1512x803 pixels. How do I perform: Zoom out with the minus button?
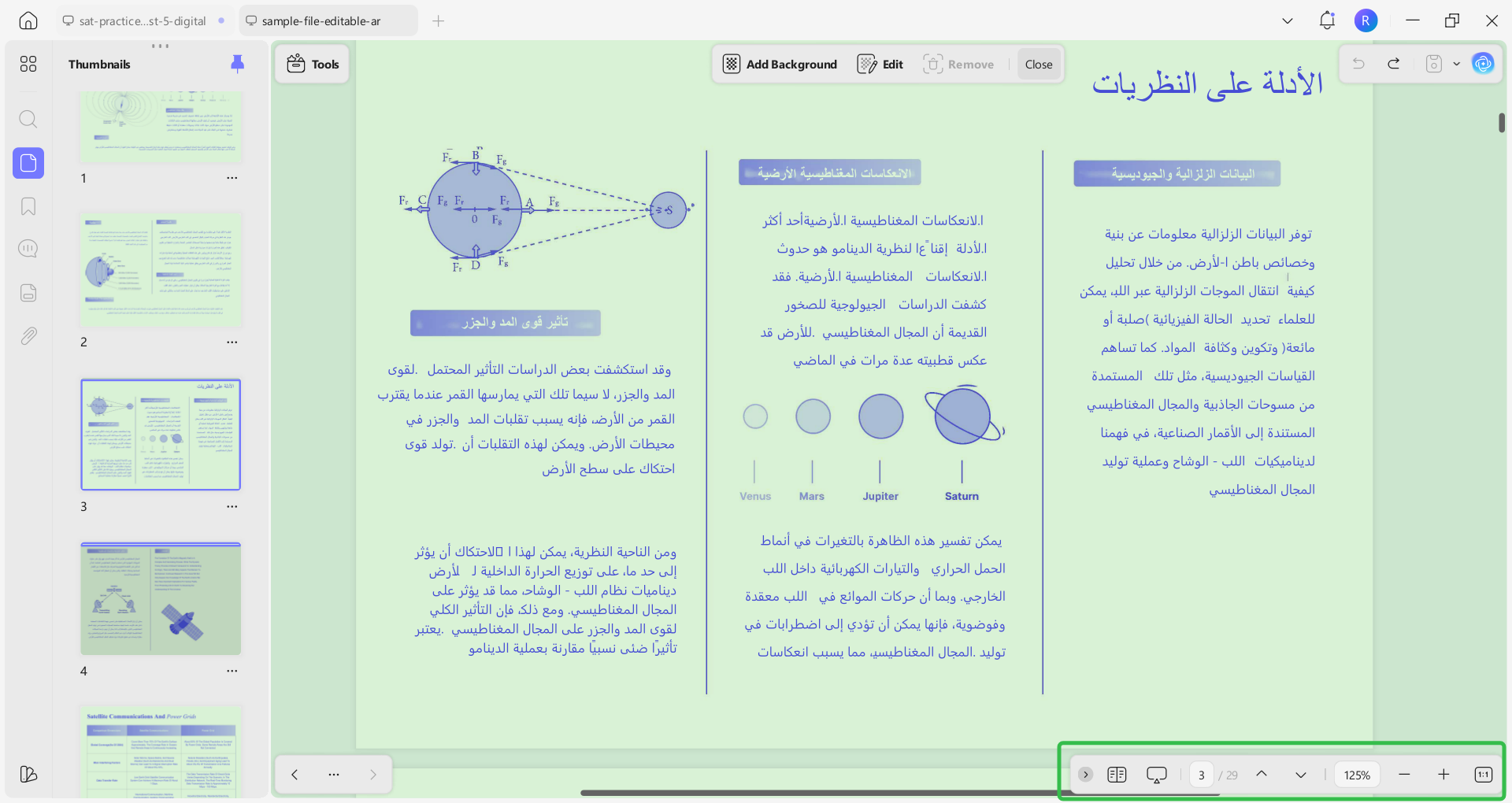pyautogui.click(x=1404, y=775)
